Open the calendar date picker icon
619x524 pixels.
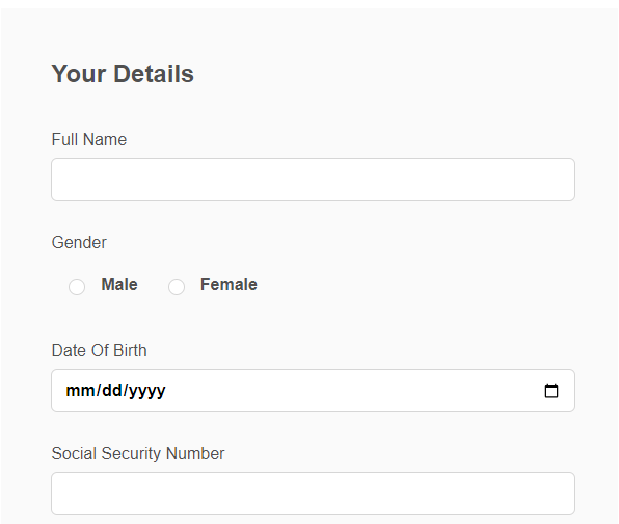click(x=551, y=391)
